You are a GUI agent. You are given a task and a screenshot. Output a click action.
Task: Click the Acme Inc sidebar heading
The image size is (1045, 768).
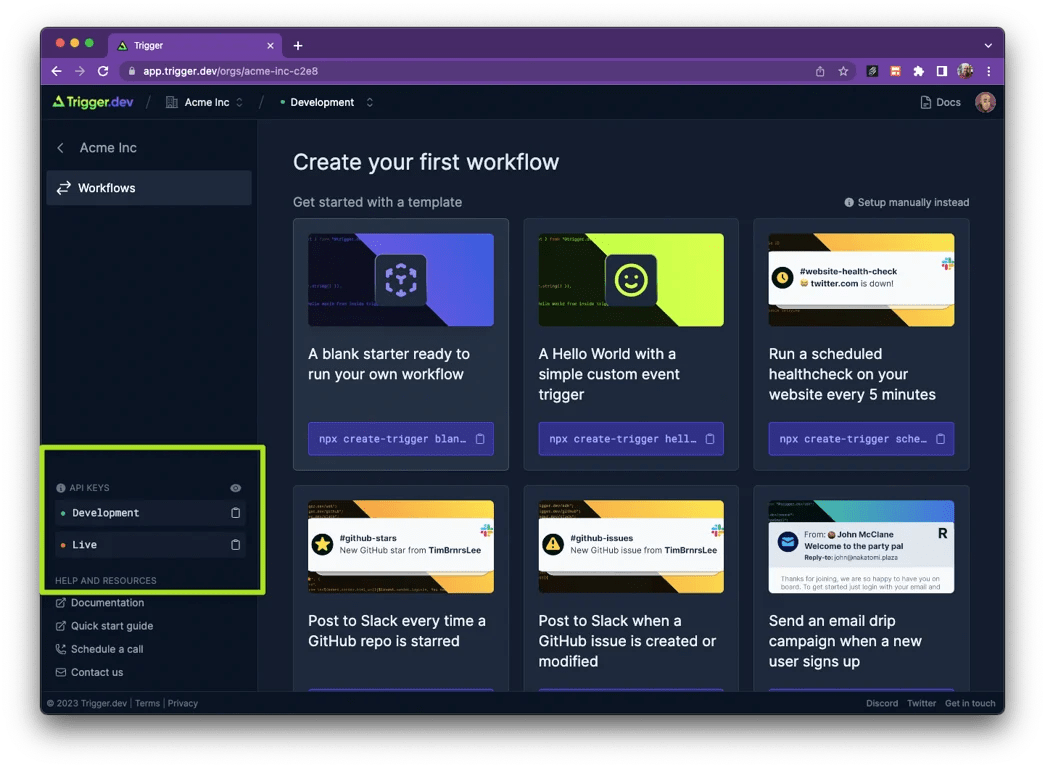coord(108,148)
